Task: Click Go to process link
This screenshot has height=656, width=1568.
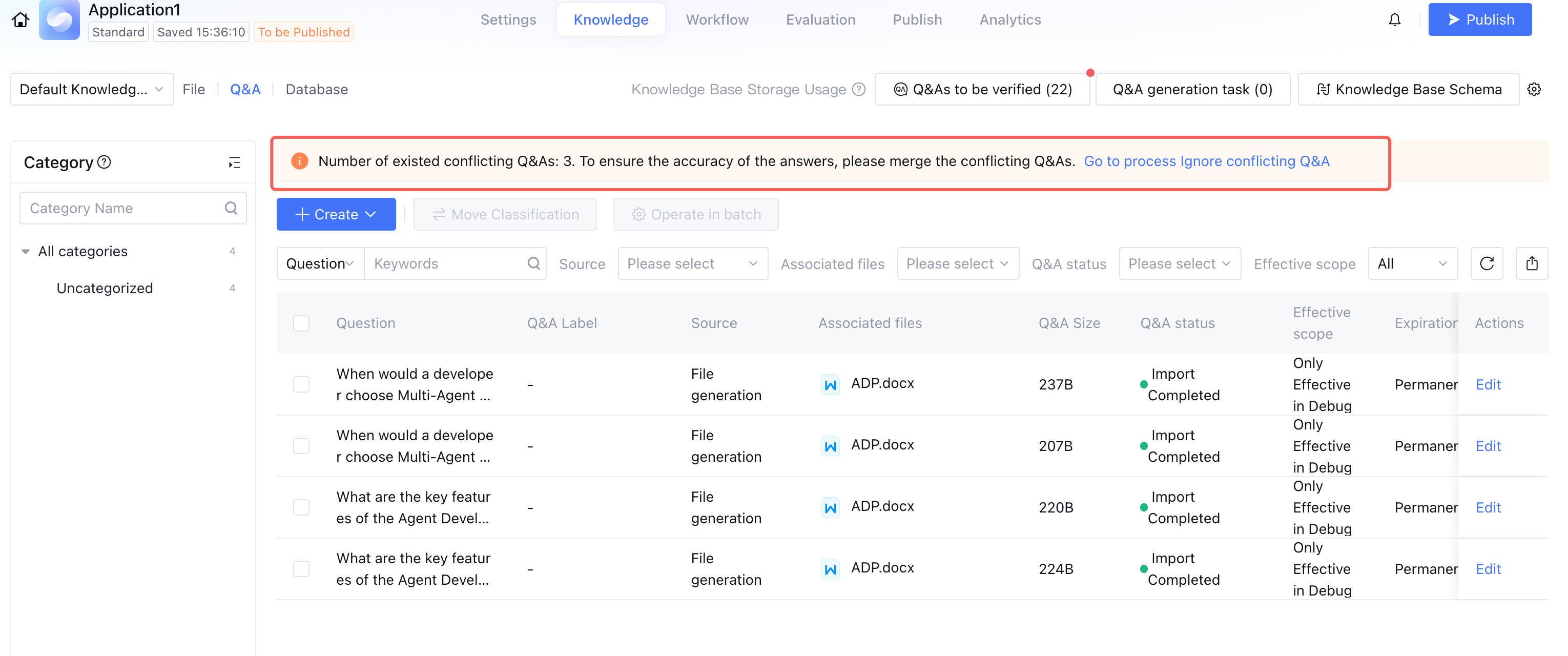Action: click(x=1129, y=161)
